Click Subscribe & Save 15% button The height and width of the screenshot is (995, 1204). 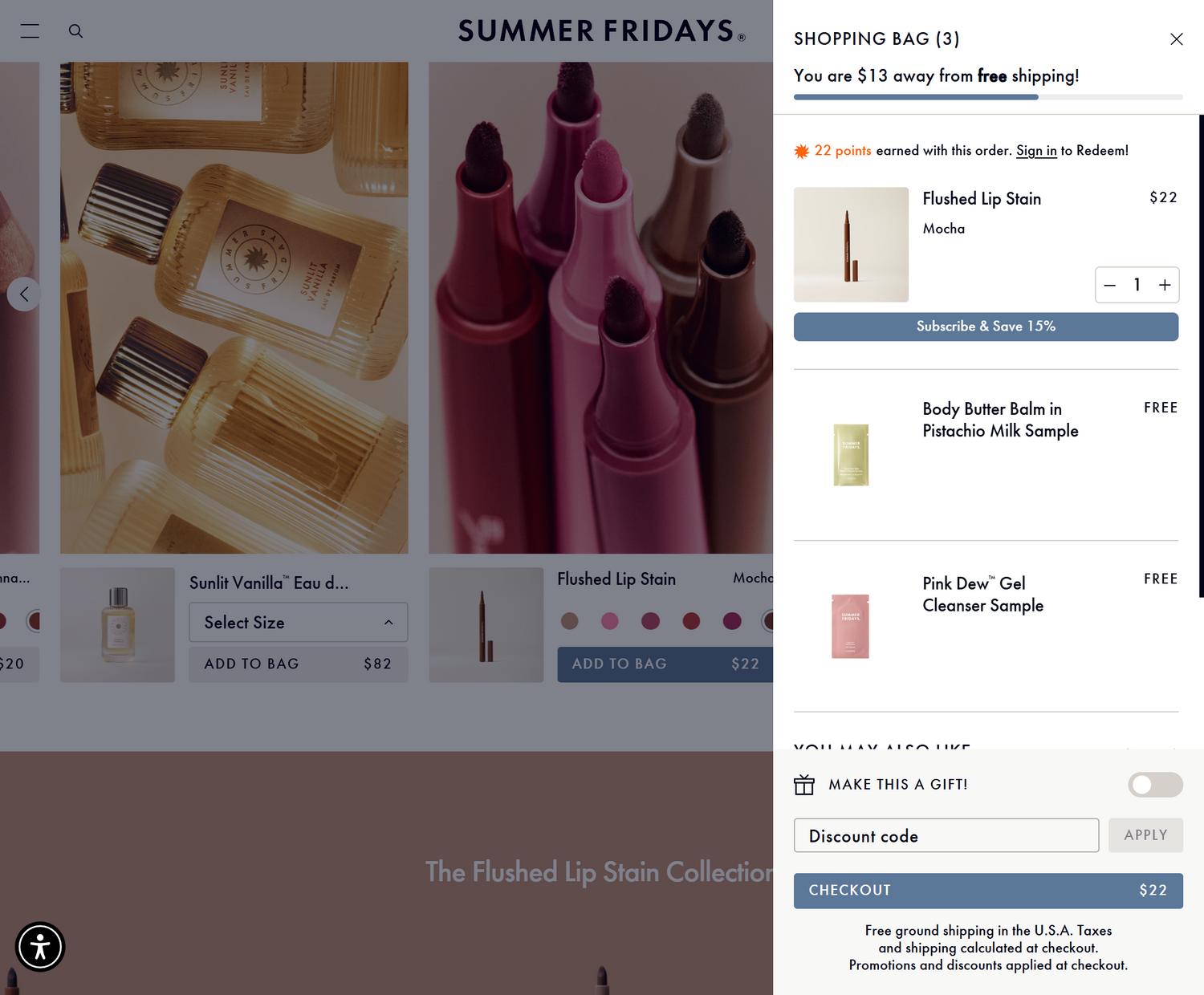(986, 327)
